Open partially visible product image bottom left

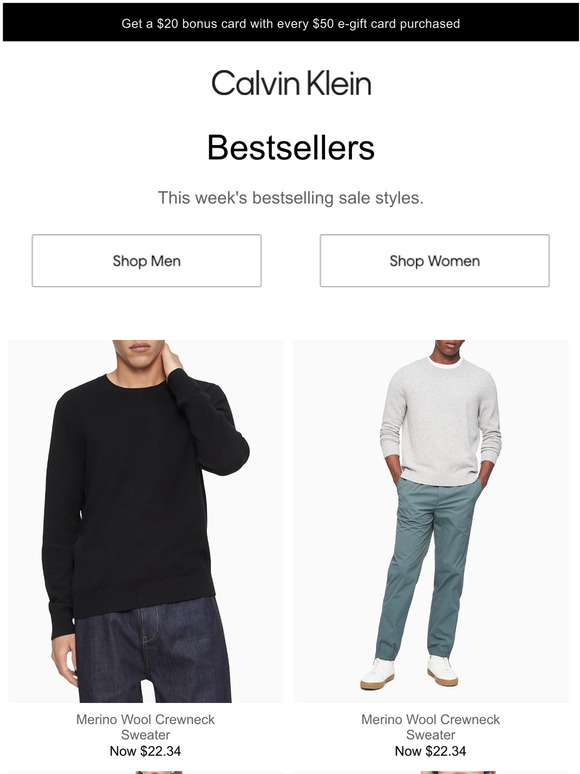[146, 772]
